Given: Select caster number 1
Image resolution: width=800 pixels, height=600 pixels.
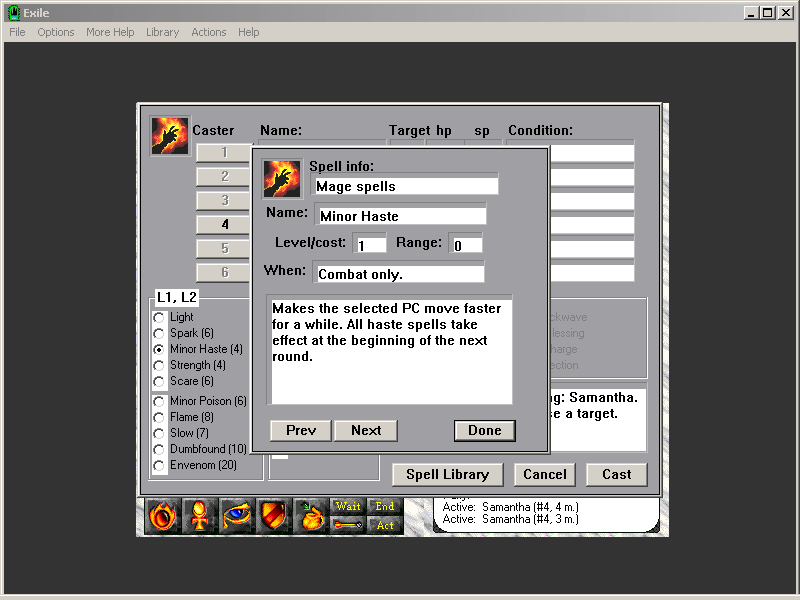Looking at the screenshot, I should click(224, 153).
